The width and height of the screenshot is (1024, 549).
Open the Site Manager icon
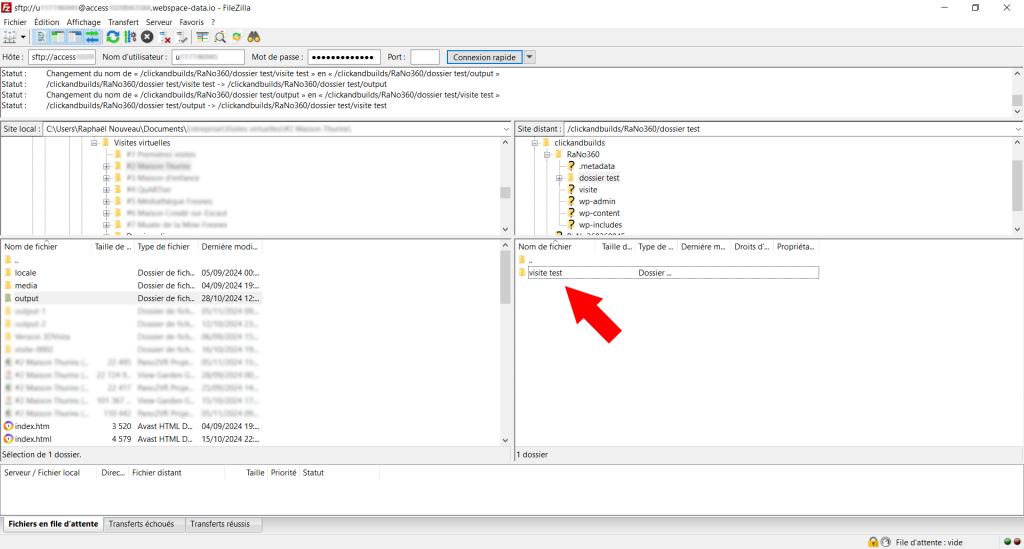click(10, 37)
